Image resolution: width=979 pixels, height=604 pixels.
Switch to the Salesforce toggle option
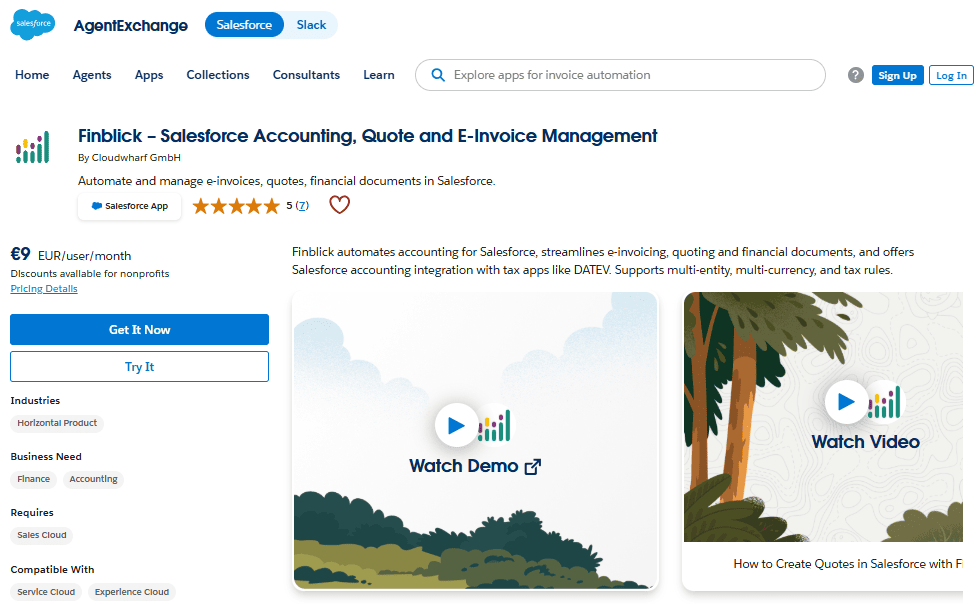244,25
